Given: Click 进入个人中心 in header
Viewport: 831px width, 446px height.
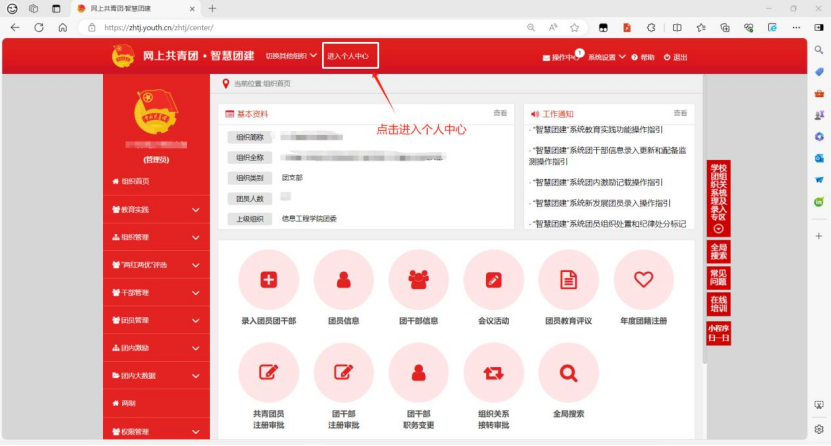Looking at the screenshot, I should (x=350, y=56).
